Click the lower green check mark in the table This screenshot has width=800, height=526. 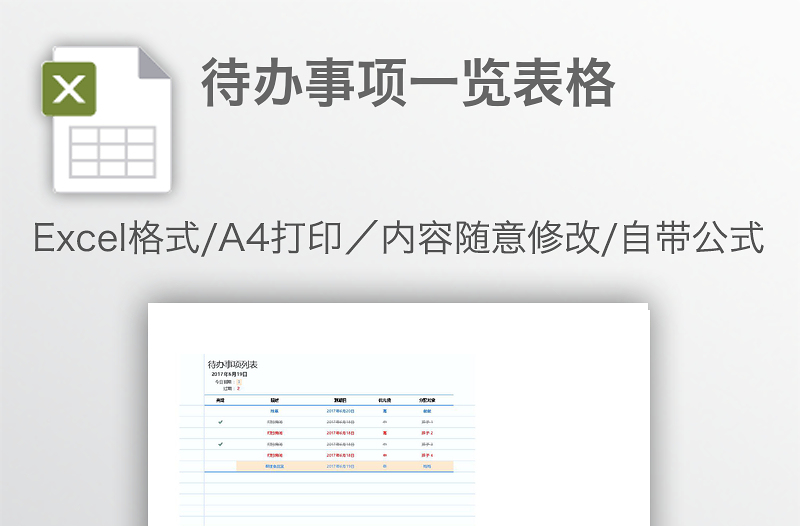[220, 444]
